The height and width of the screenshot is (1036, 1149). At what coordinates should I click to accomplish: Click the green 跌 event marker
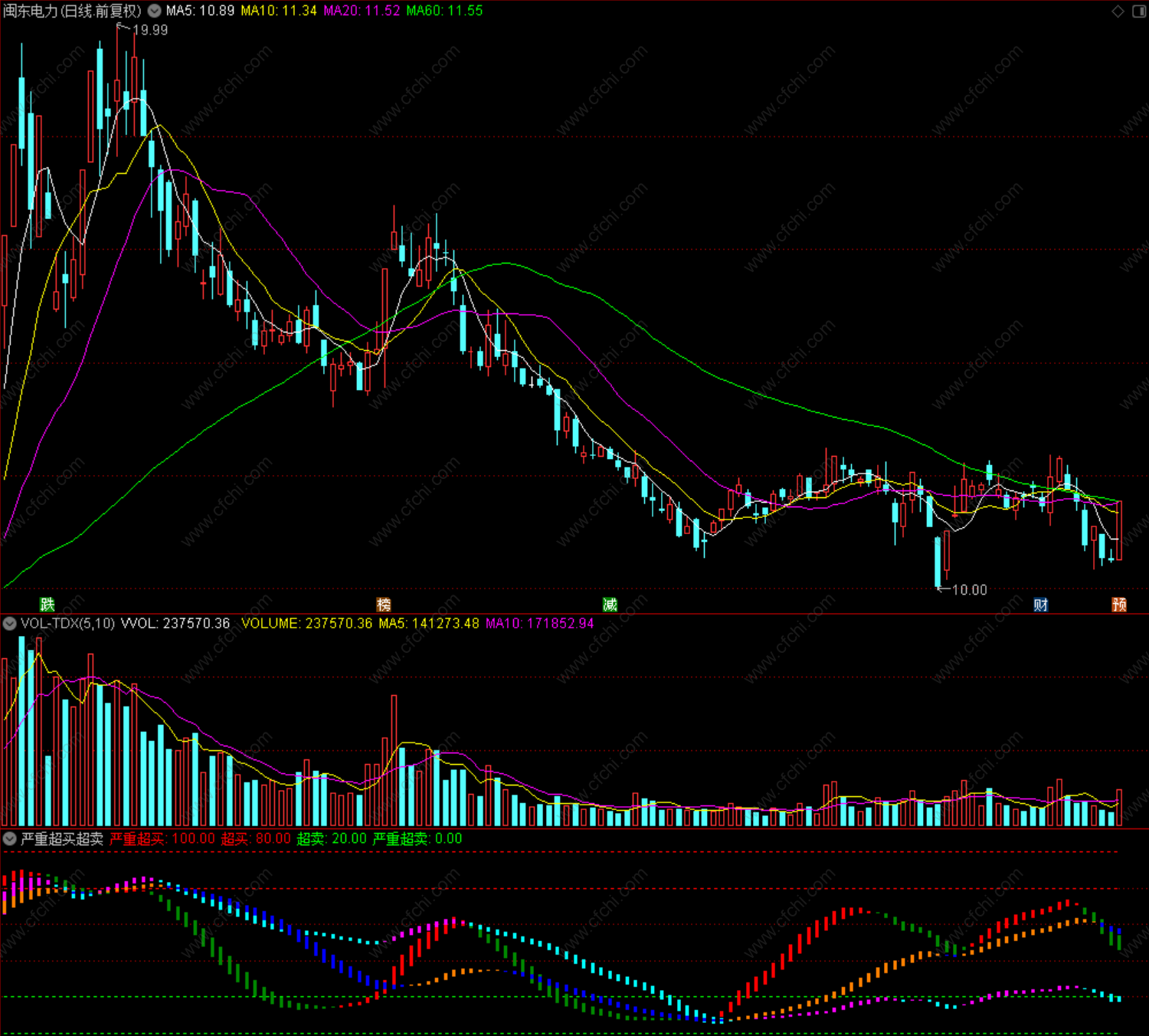47,605
